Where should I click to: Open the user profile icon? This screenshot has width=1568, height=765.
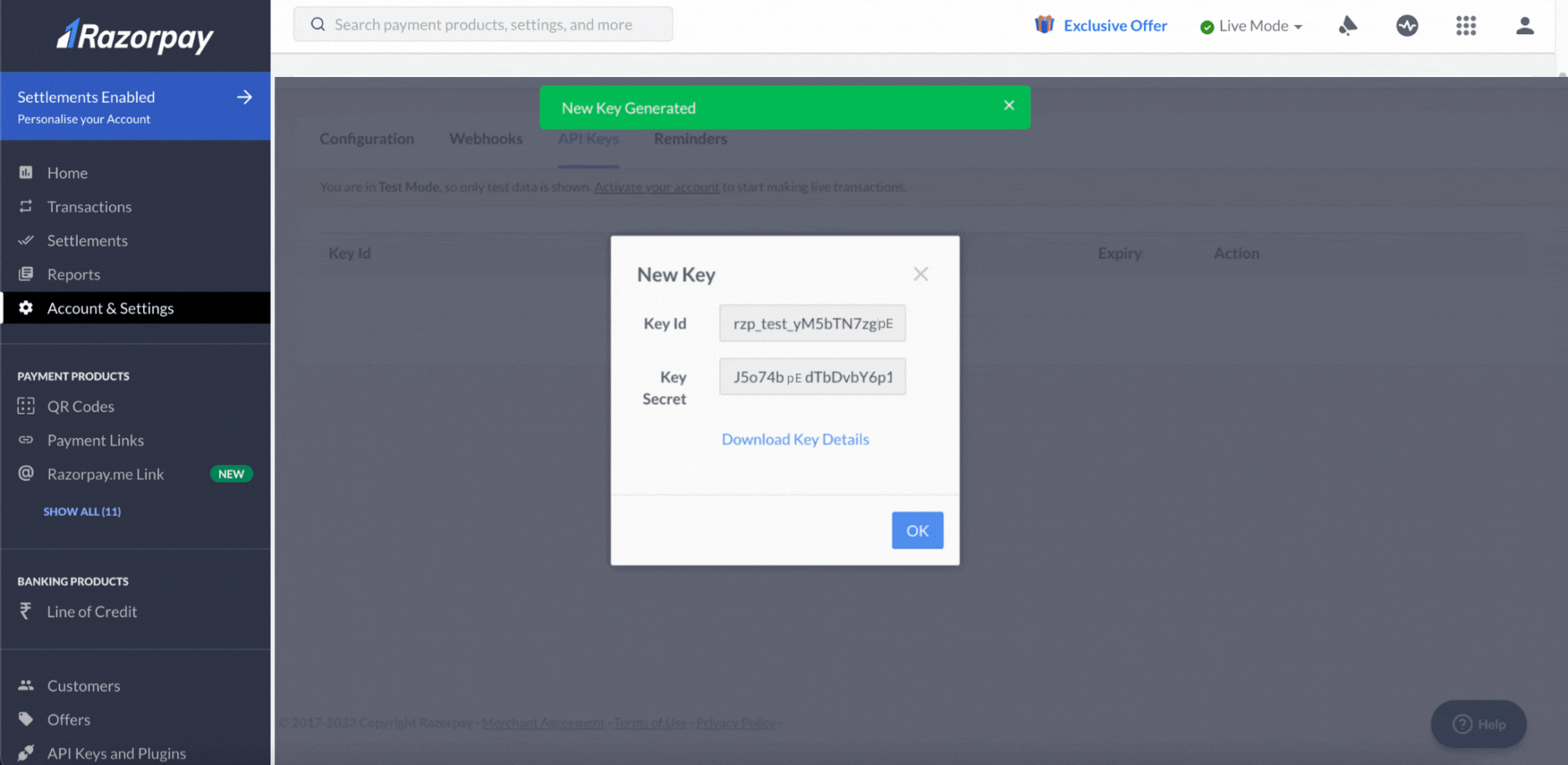tap(1525, 25)
